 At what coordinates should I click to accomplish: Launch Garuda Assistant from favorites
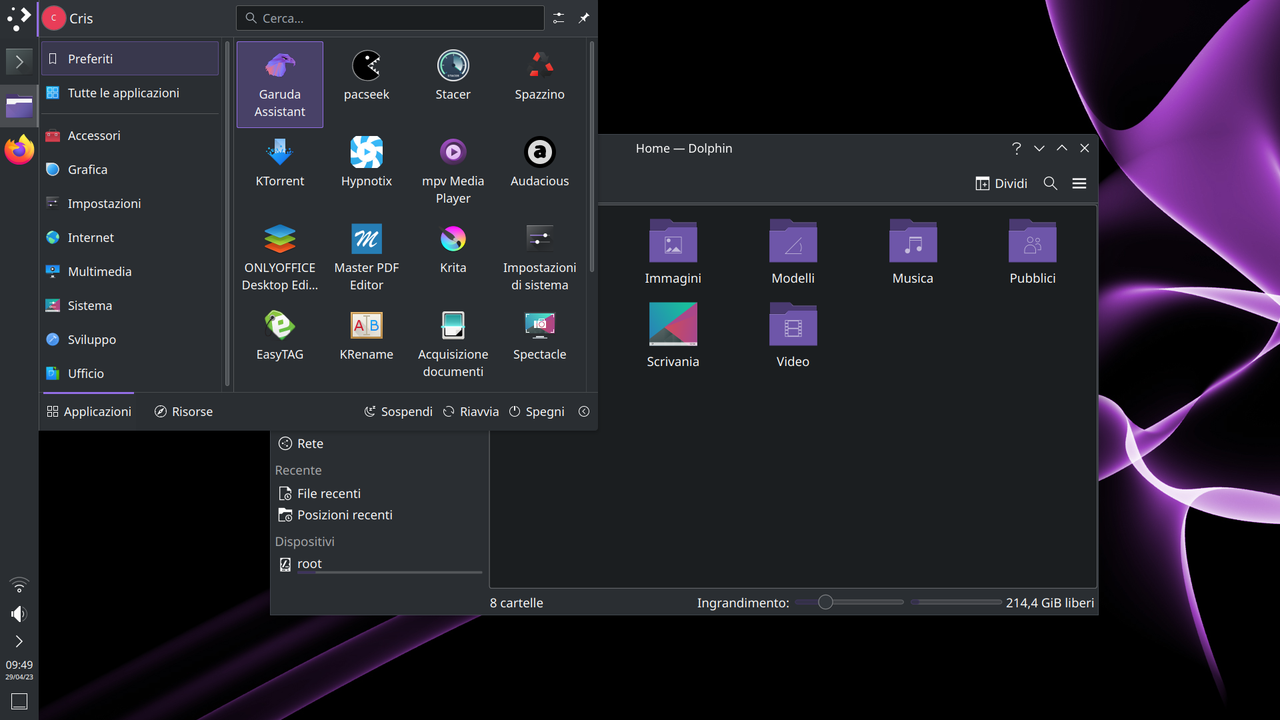[280, 84]
